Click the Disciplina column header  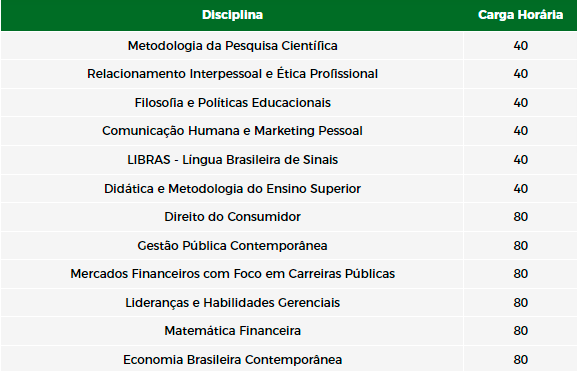232,15
